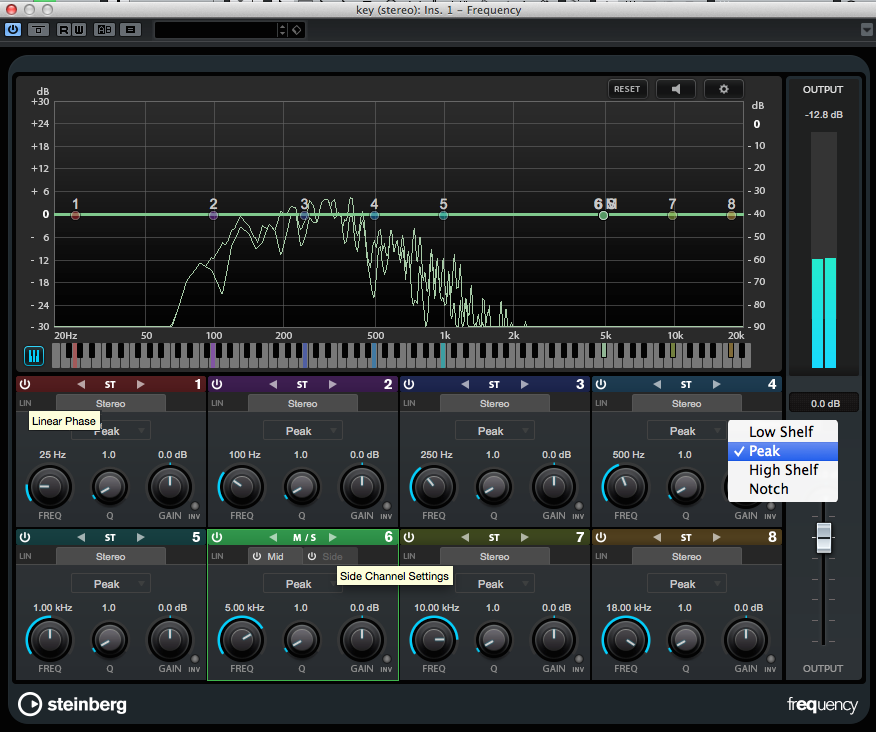Screen dimensions: 876x732
Task: Invert gain with band 5 INV button
Action: [195, 659]
